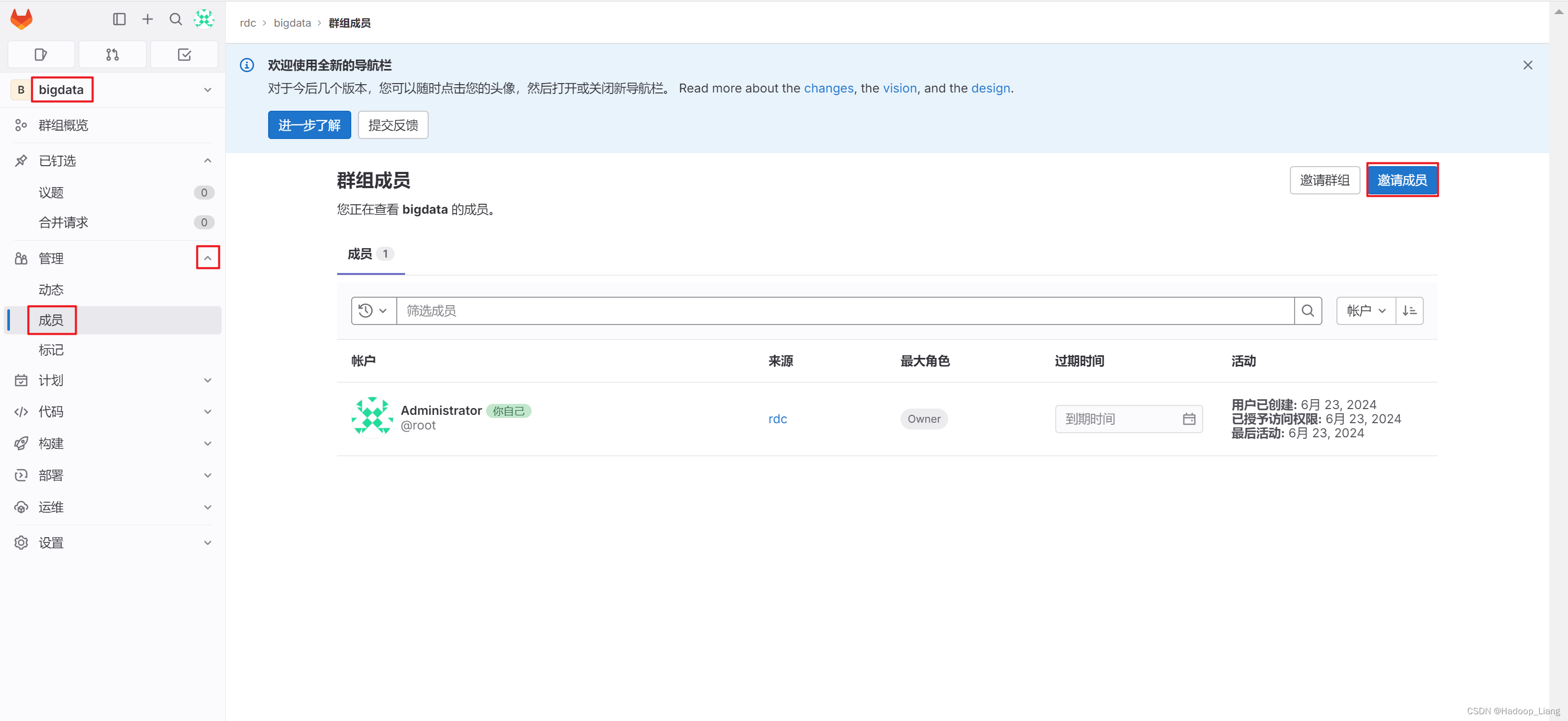Click the 筛选成员 filter input field
1568x721 pixels.
pos(844,311)
